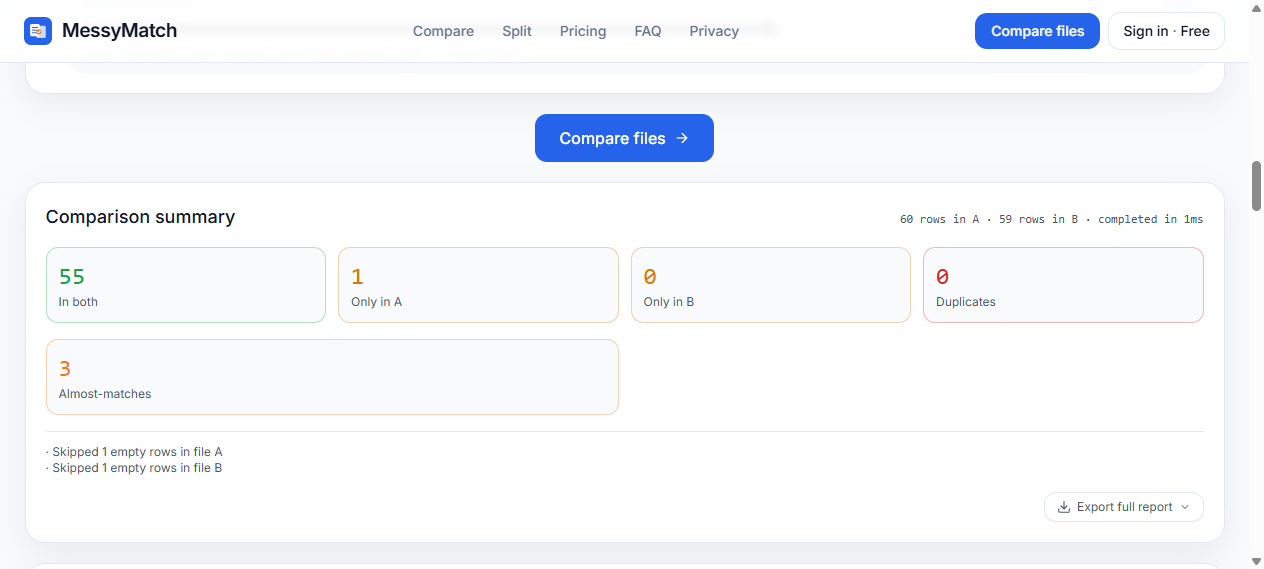Click the large Compare files arrow button

click(x=624, y=138)
